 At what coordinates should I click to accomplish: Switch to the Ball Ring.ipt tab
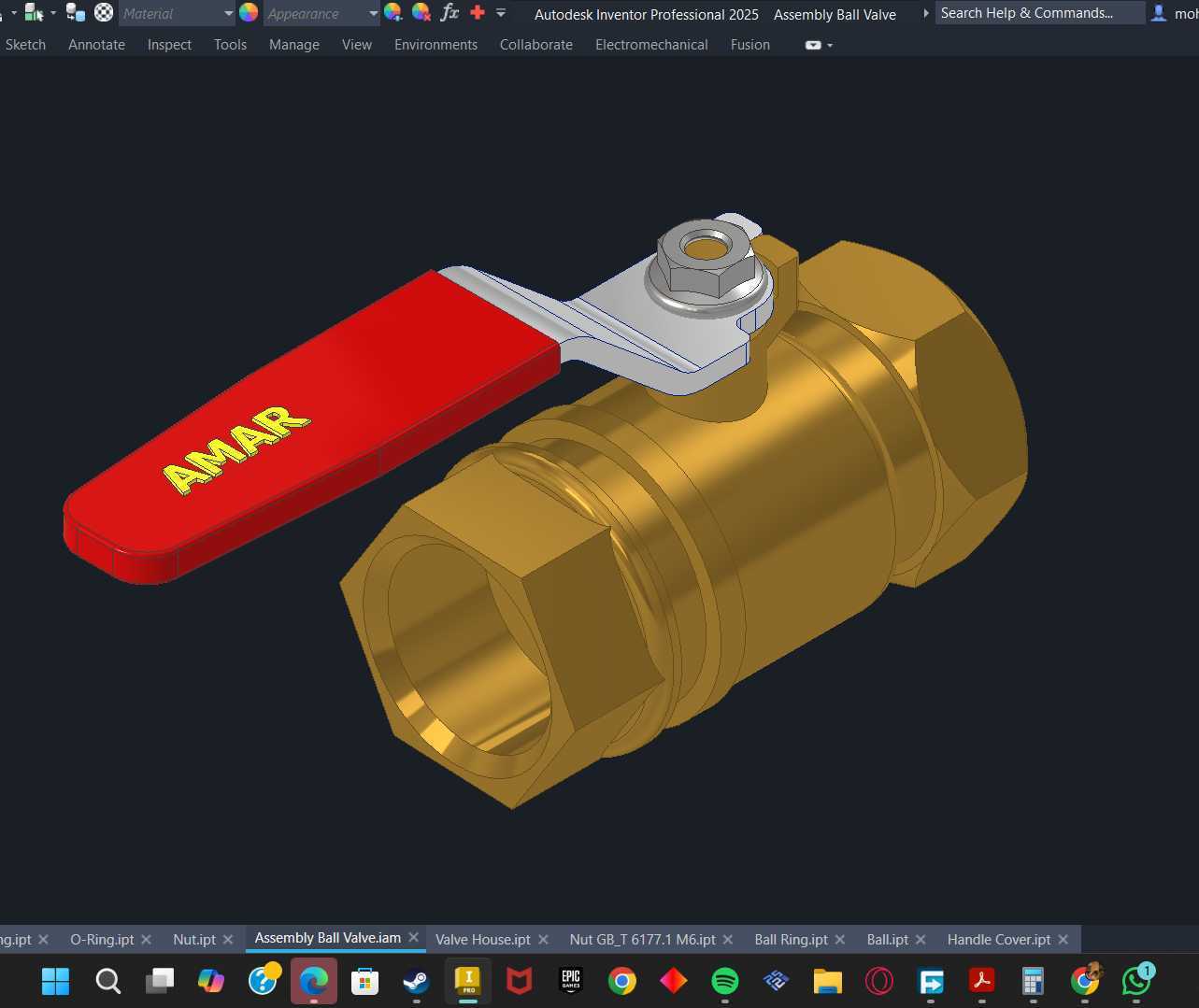[792, 939]
